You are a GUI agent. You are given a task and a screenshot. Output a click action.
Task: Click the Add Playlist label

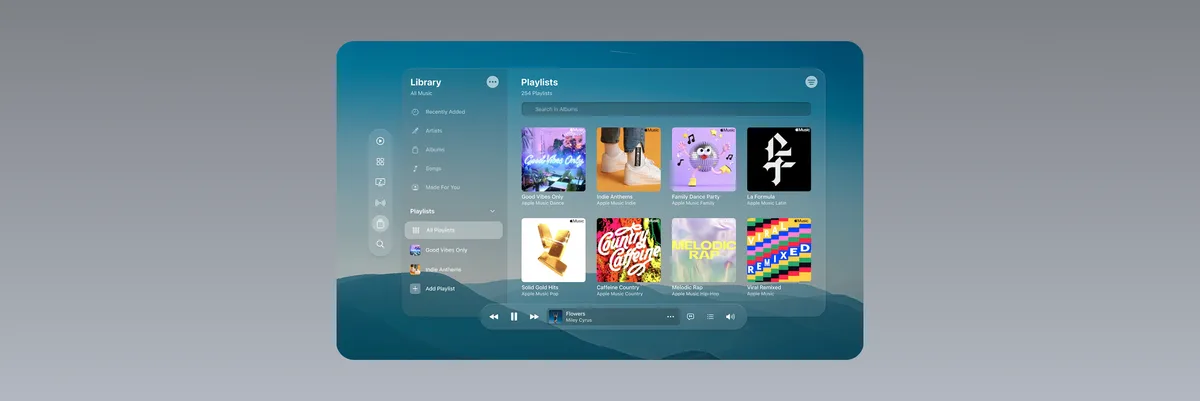pyautogui.click(x=440, y=288)
